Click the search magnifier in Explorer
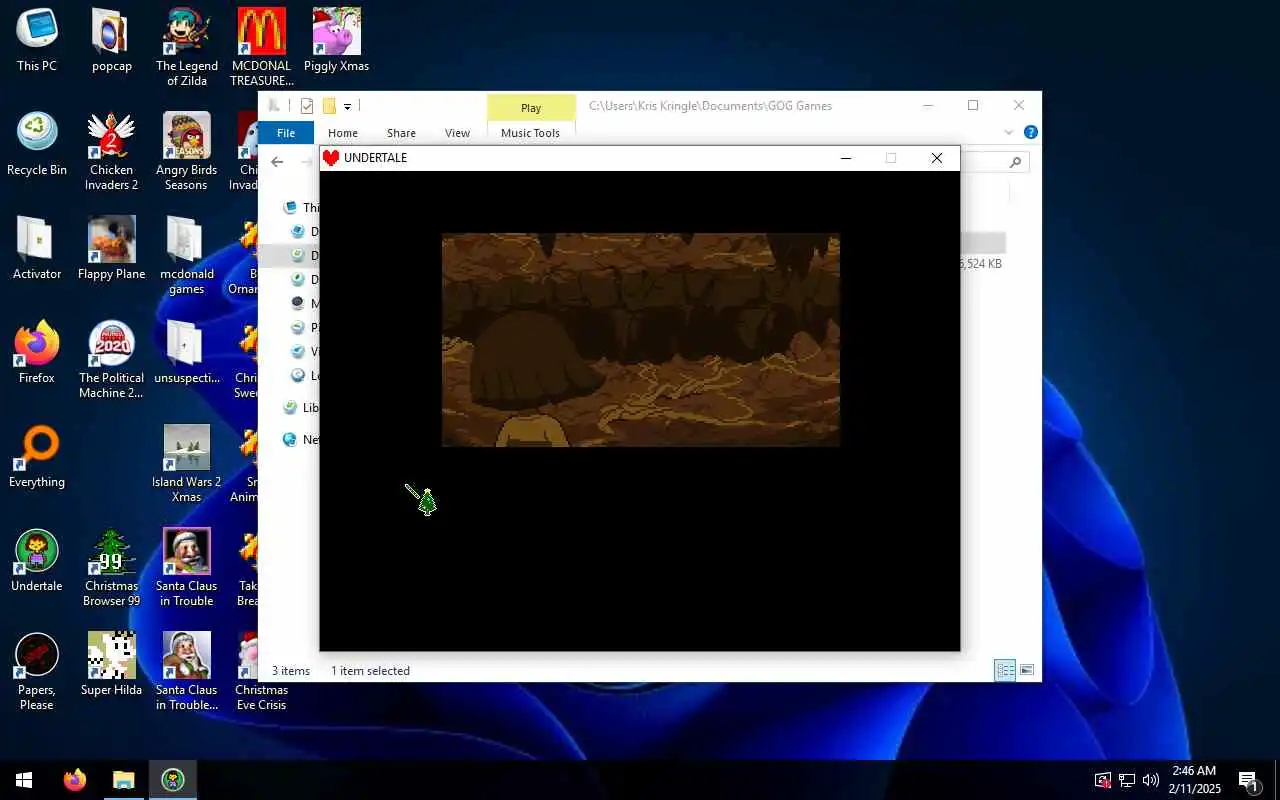1280x800 pixels. click(x=1015, y=162)
